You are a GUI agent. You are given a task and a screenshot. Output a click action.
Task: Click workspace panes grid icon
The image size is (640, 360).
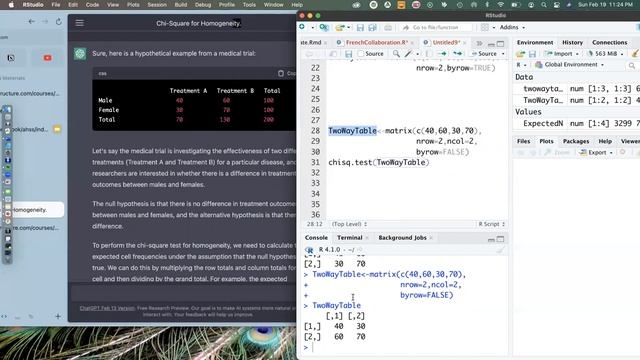pyautogui.click(x=484, y=27)
